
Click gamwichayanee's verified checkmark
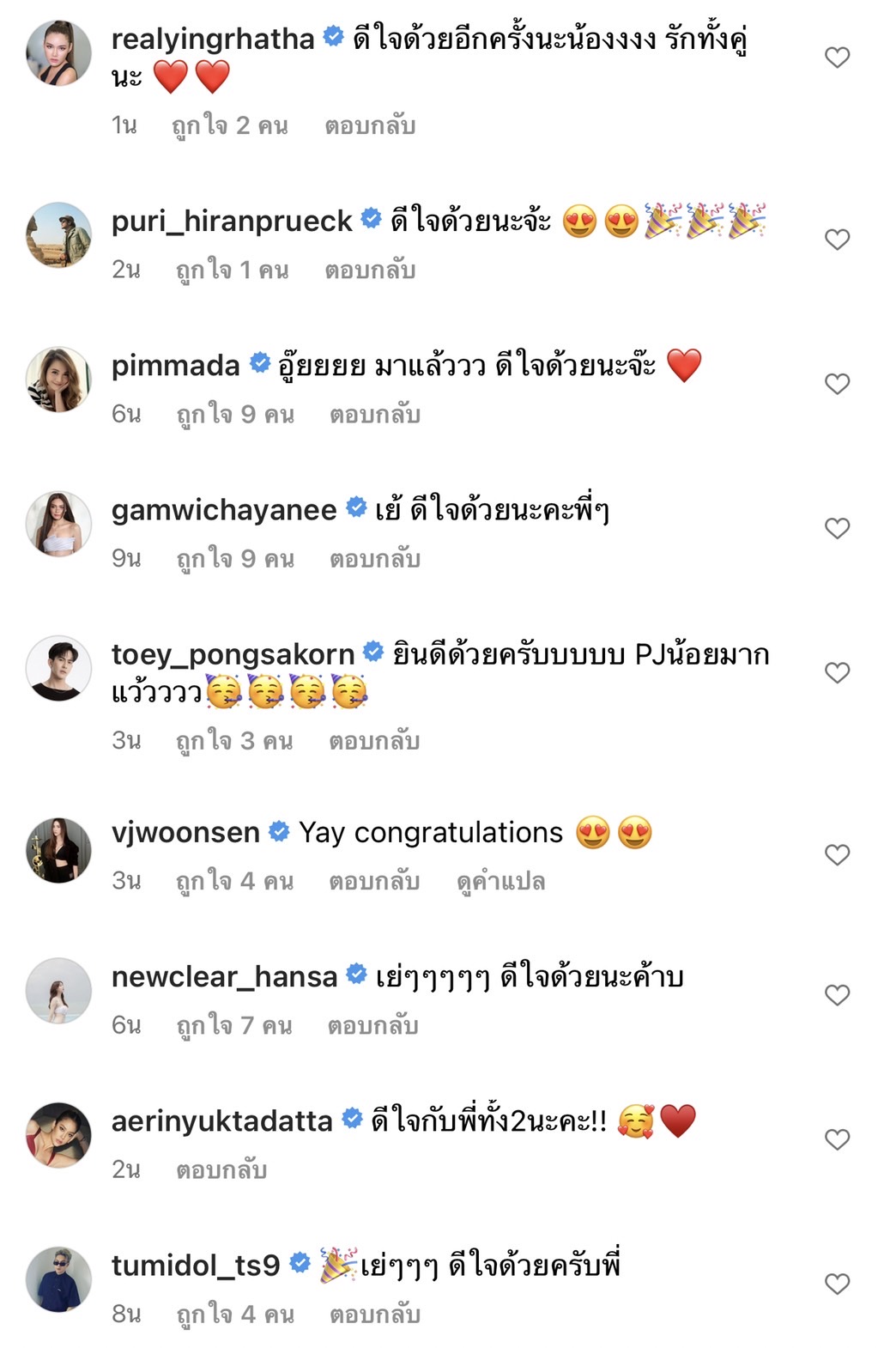351,508
